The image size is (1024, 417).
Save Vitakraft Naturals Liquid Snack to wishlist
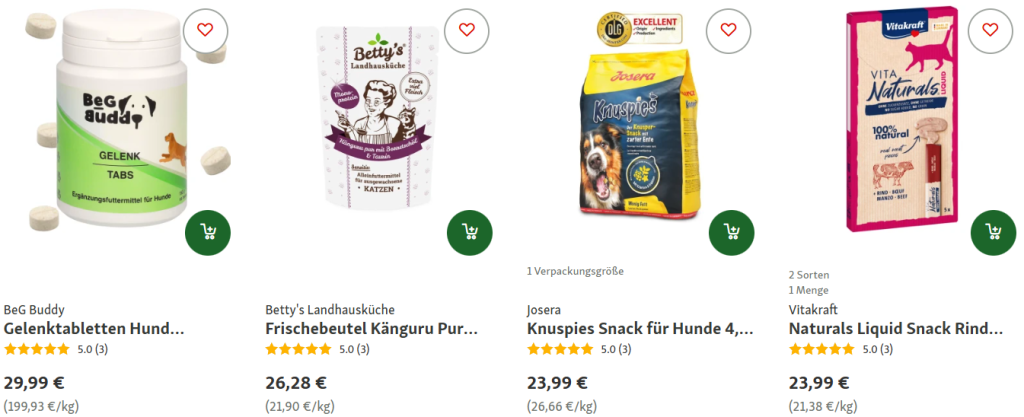pos(990,30)
